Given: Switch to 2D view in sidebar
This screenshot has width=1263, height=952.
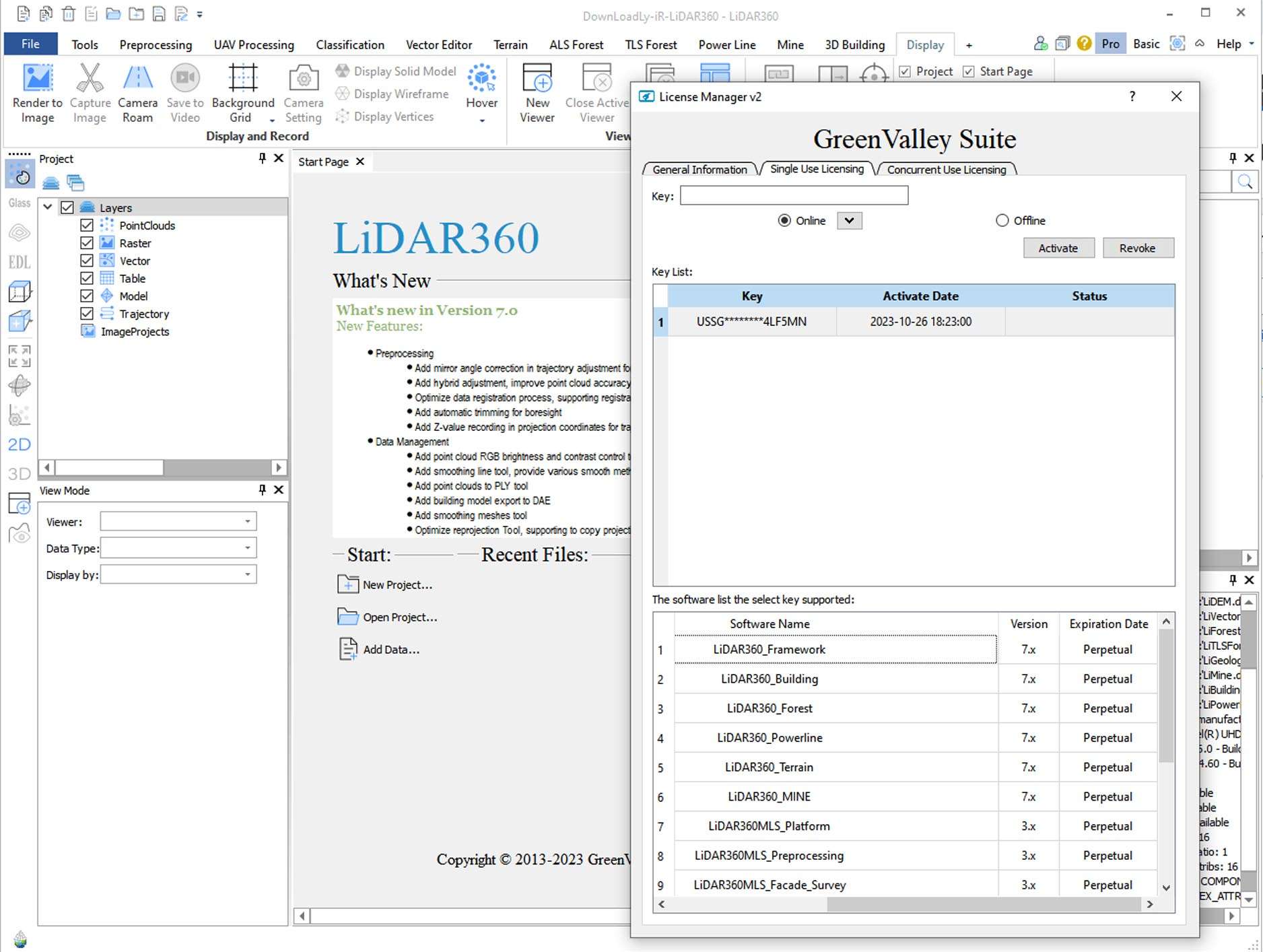Looking at the screenshot, I should pyautogui.click(x=19, y=444).
